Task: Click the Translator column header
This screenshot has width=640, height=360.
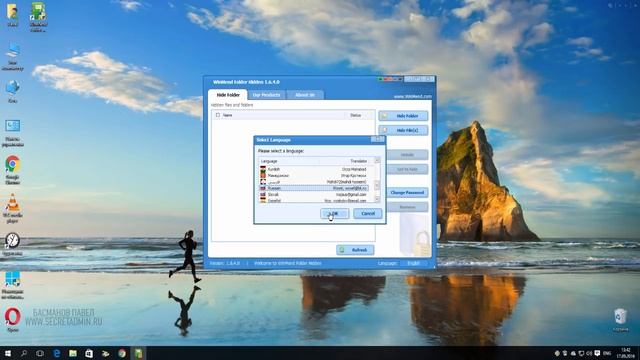Action: point(358,161)
